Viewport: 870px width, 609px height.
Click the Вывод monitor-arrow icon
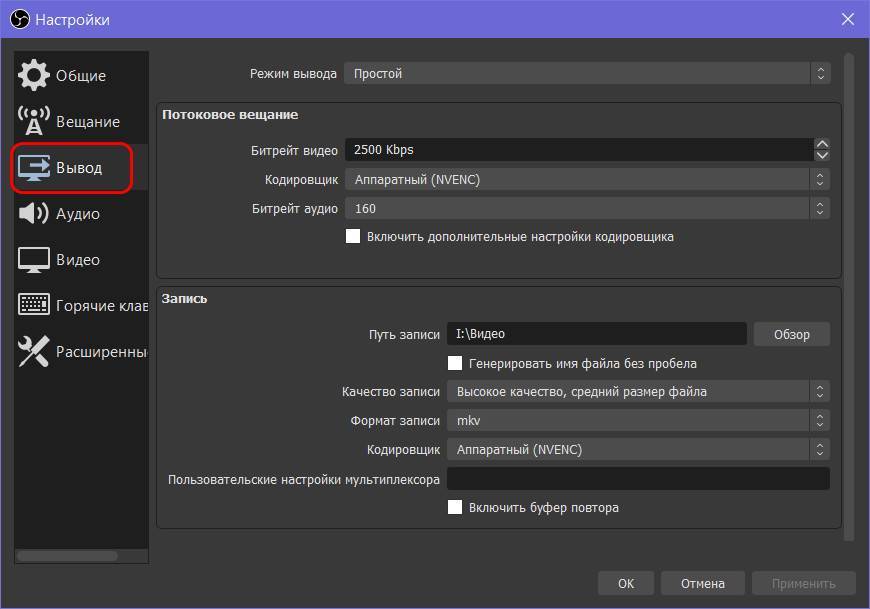click(x=34, y=167)
